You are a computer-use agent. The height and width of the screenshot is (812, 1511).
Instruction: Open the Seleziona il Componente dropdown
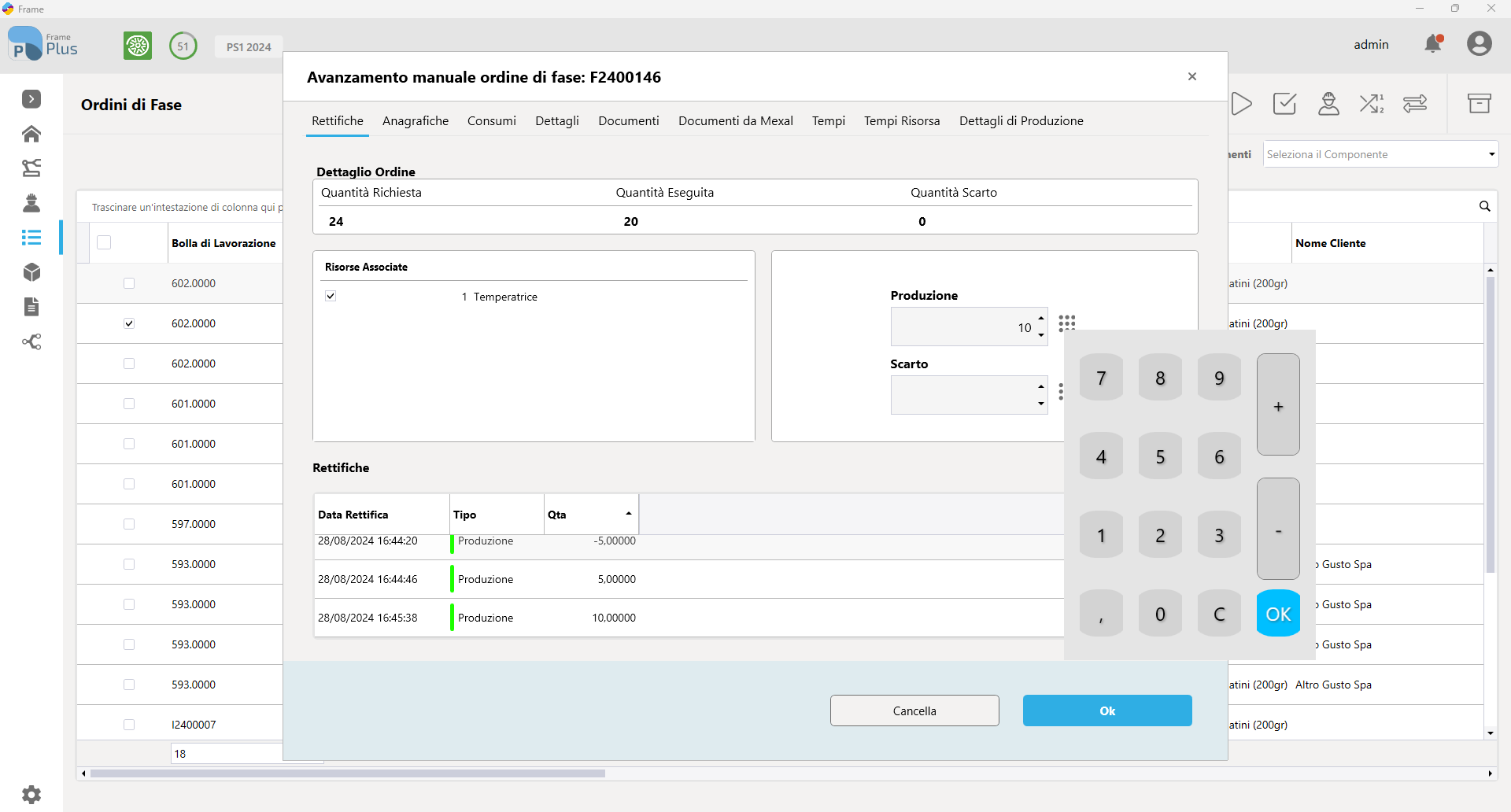click(x=1380, y=154)
